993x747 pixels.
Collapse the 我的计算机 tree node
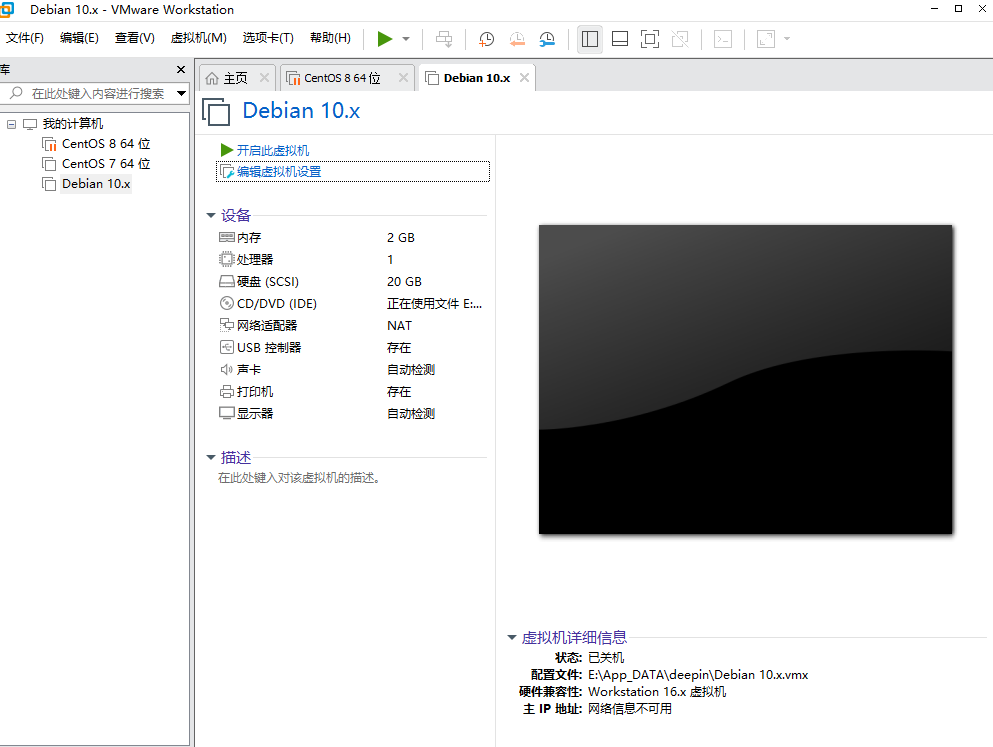(12, 124)
